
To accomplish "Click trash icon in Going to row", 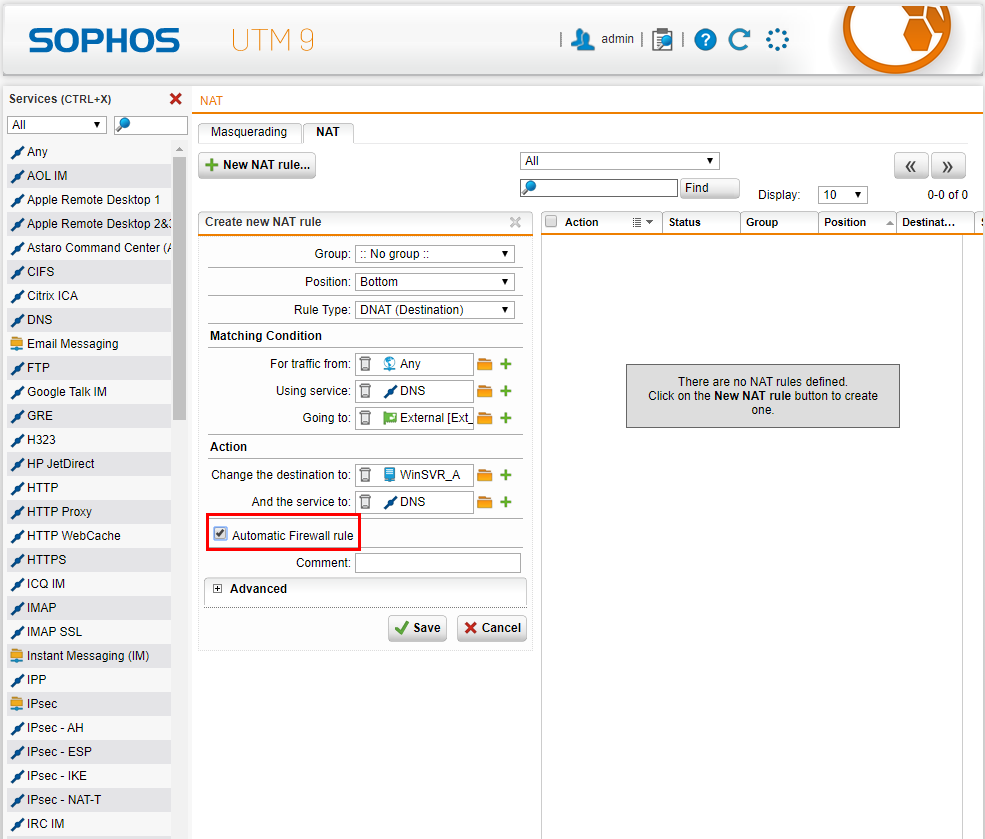I will [366, 418].
